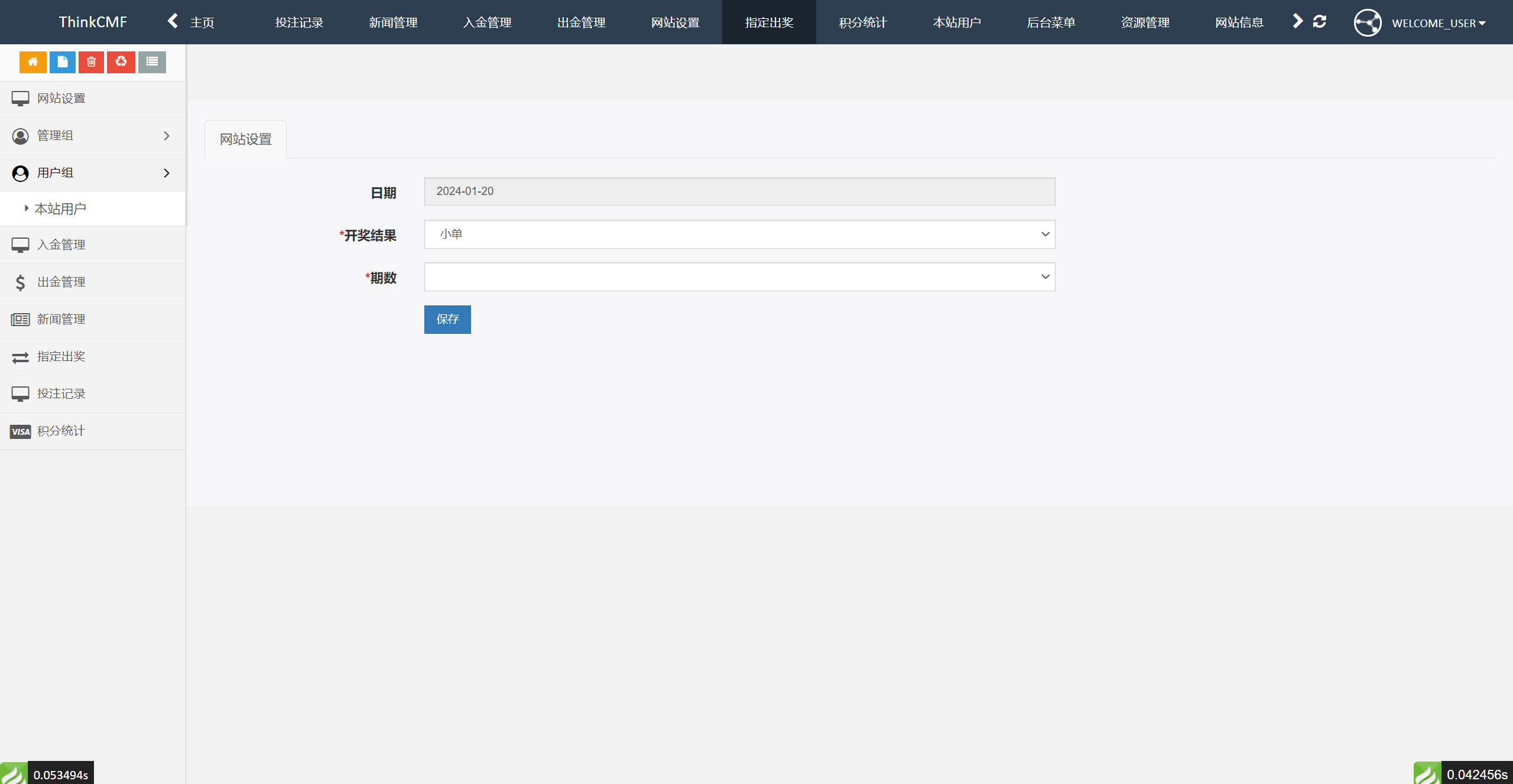Viewport: 1513px width, 784px height.
Task: Collapse the 用户组 sidebar group
Action: pos(93,173)
